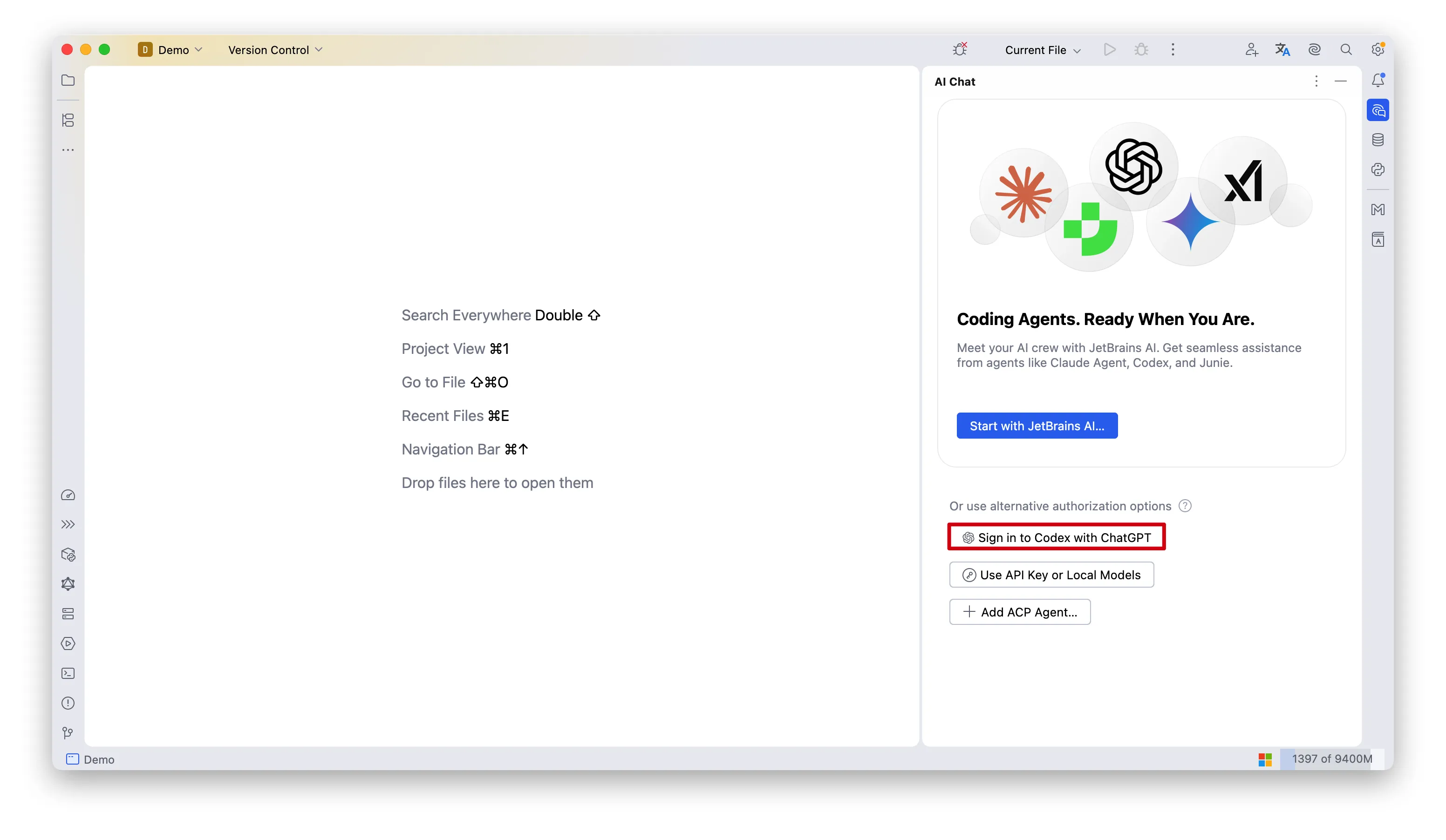Viewport: 1446px width, 840px height.
Task: Open the Structure tool window
Action: [x=68, y=120]
